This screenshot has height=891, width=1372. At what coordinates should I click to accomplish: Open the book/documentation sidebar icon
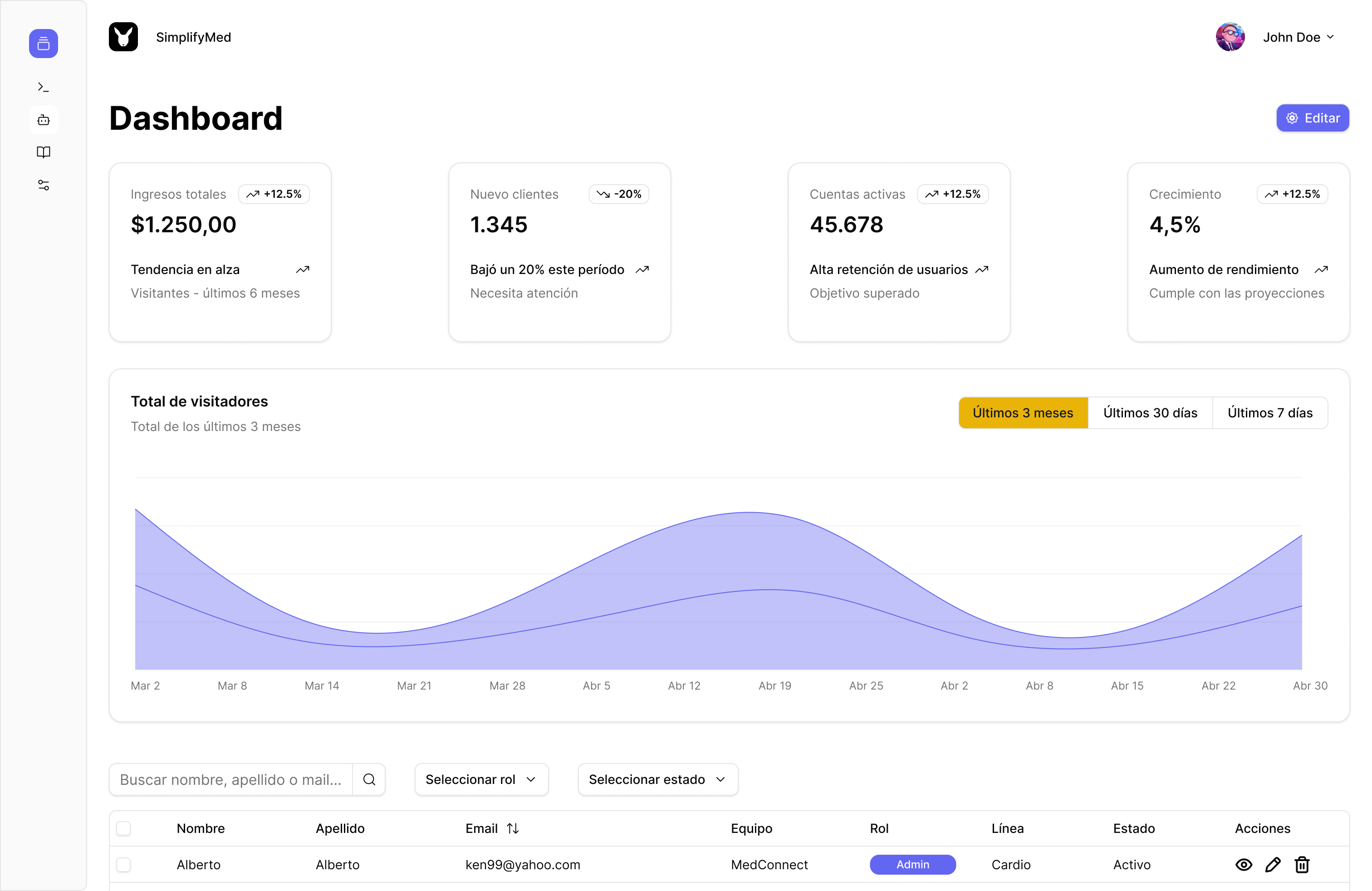[43, 152]
